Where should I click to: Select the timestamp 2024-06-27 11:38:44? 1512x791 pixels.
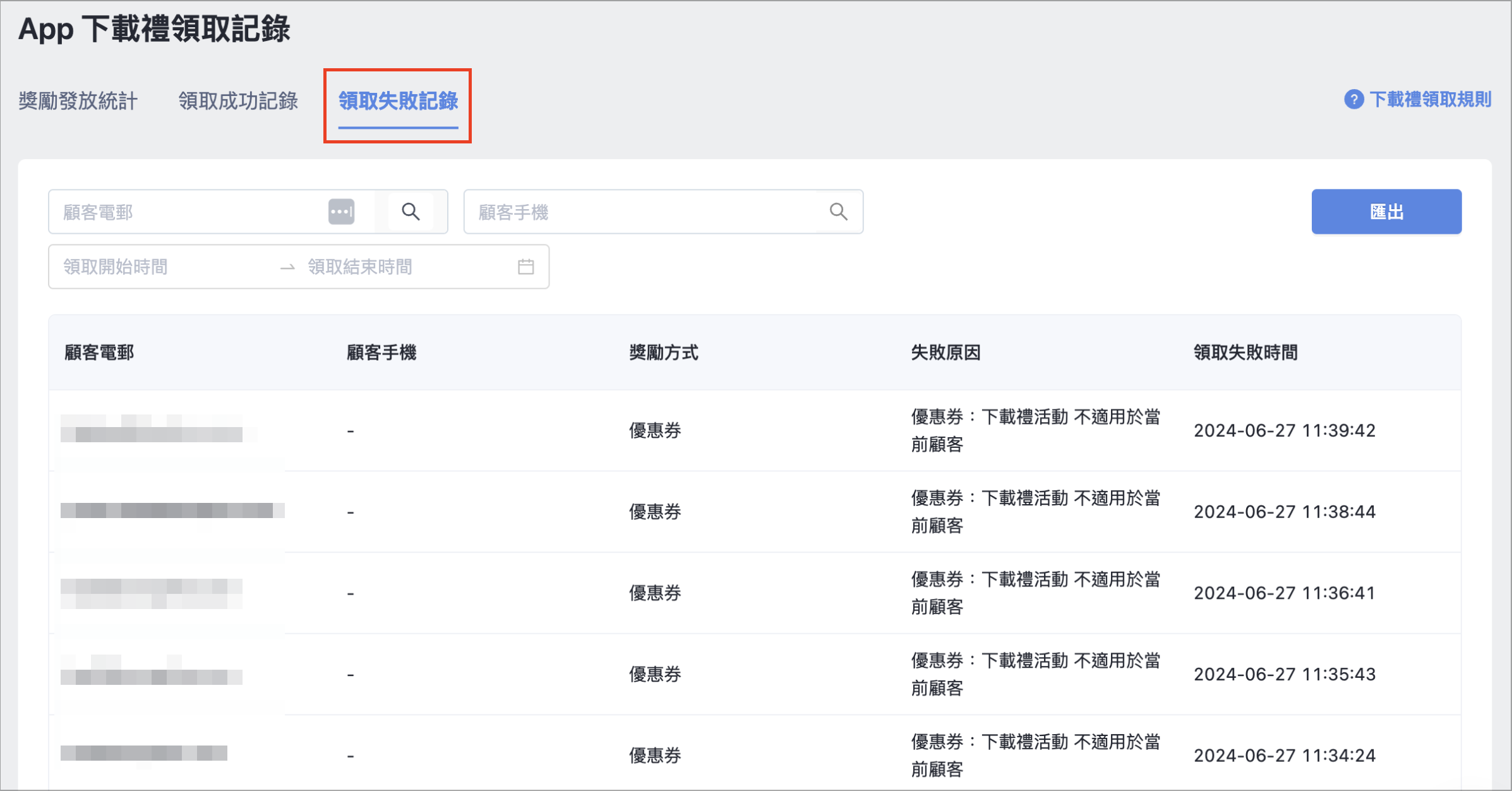1285,512
